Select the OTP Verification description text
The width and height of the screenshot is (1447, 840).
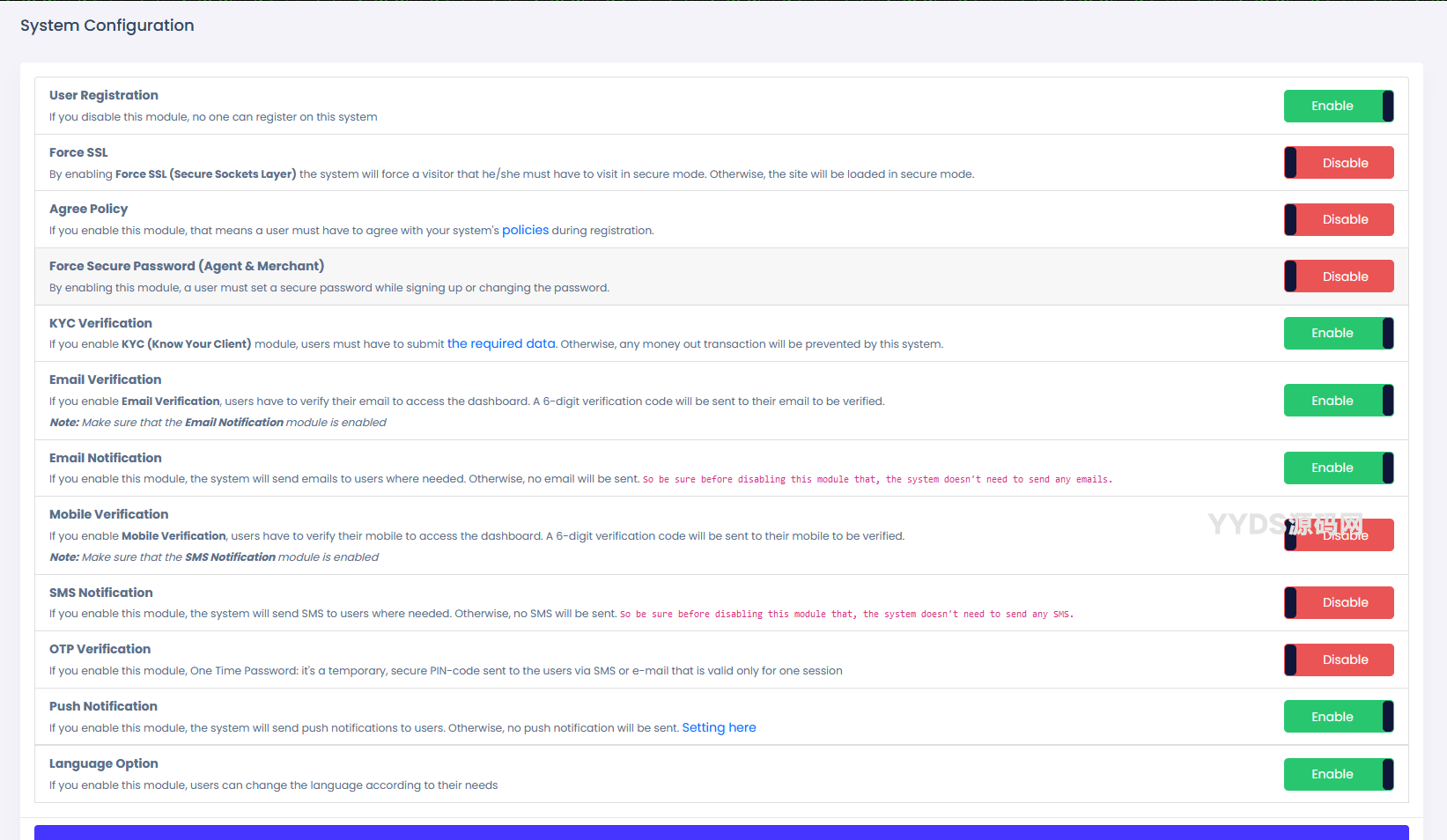pyautogui.click(x=446, y=671)
